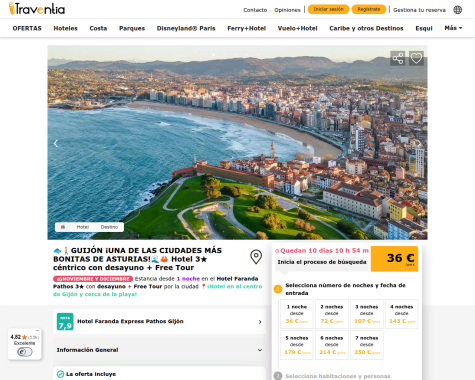
Task: Click the Gijón aerial main photo
Action: (x=237, y=143)
